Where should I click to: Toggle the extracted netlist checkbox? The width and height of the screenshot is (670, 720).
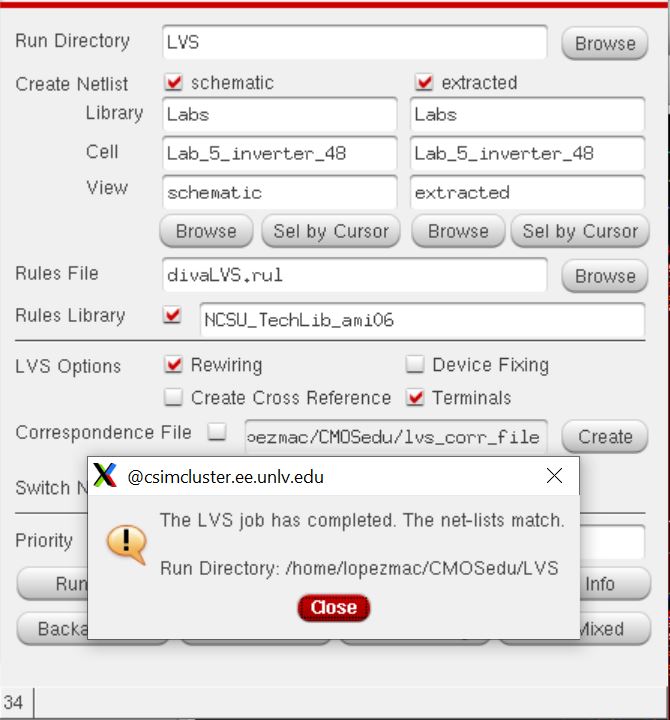[x=424, y=83]
